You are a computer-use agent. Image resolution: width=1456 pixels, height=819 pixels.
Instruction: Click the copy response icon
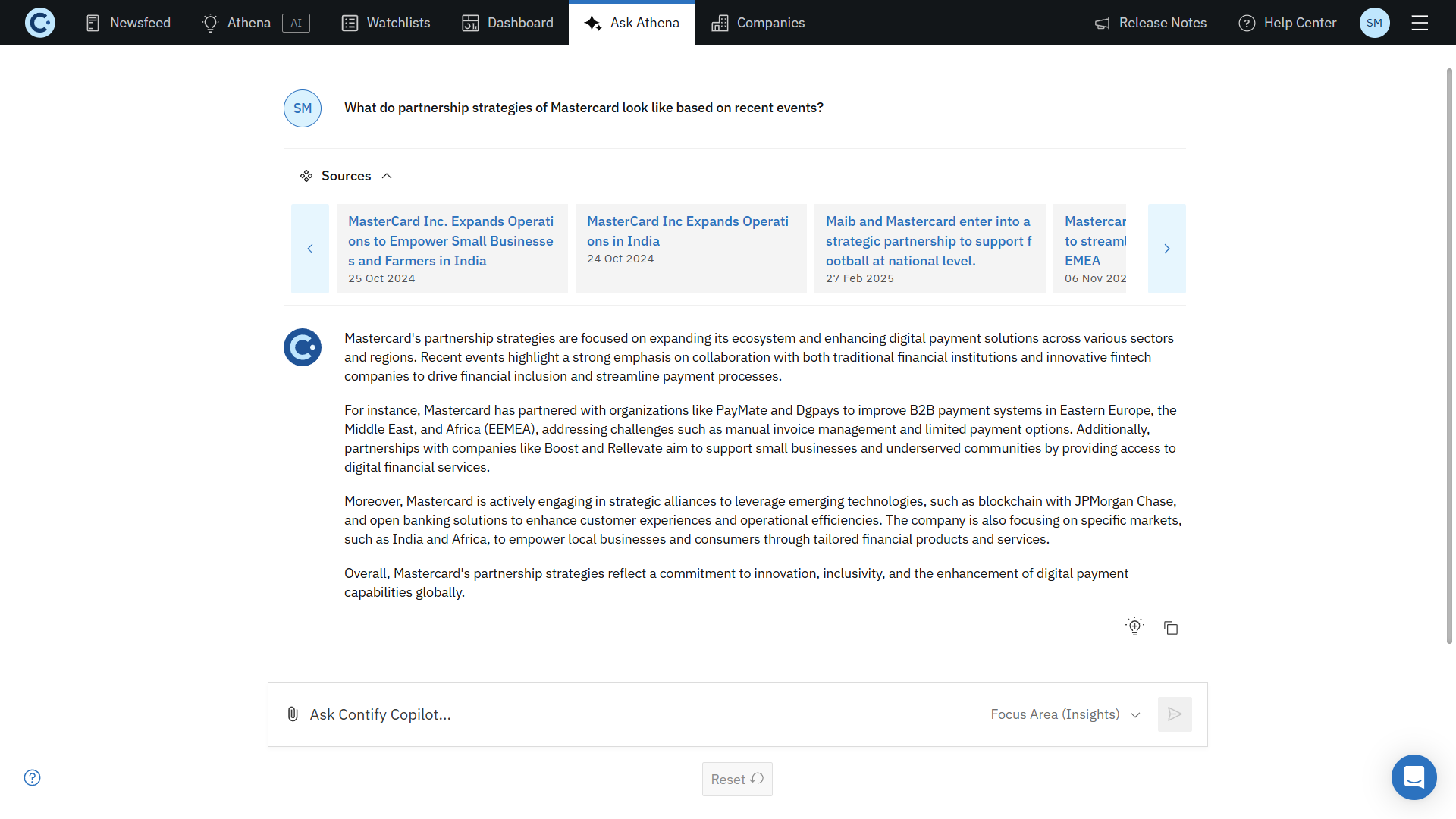point(1171,628)
